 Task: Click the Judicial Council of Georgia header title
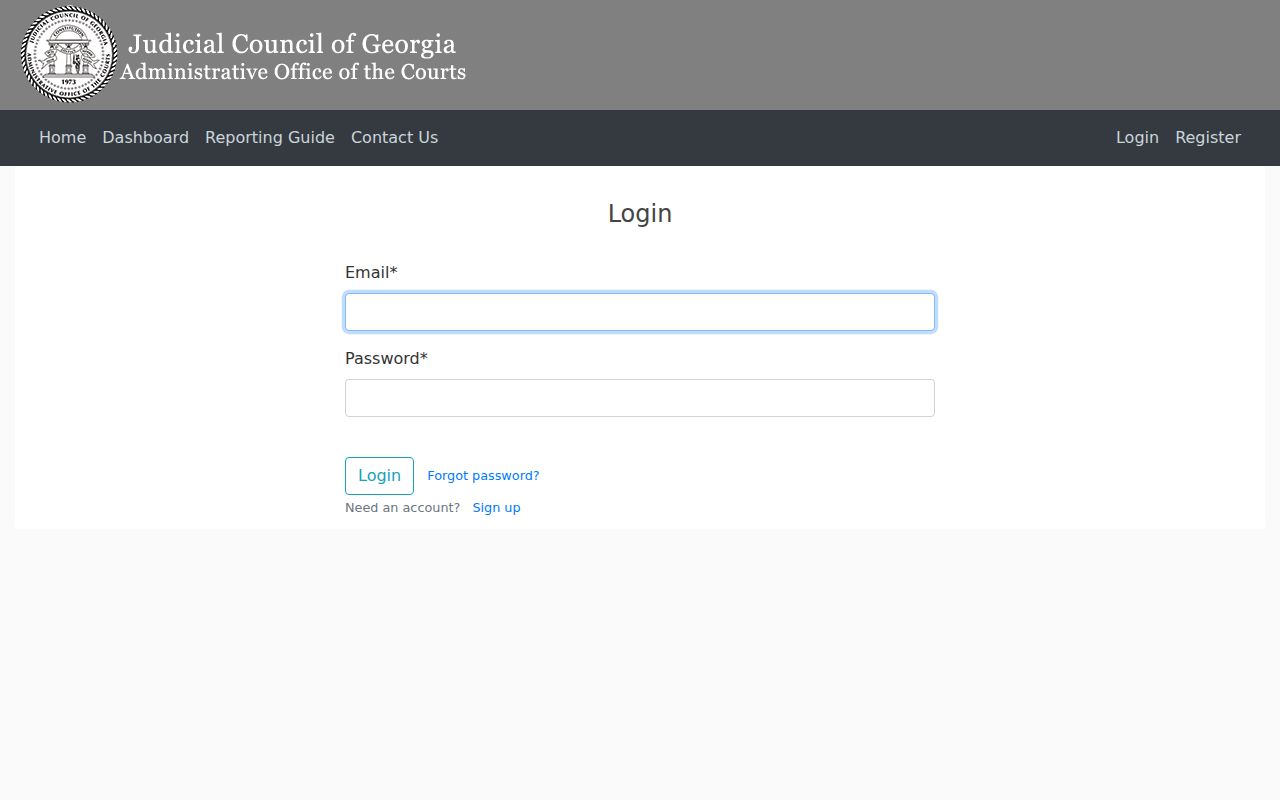click(292, 44)
